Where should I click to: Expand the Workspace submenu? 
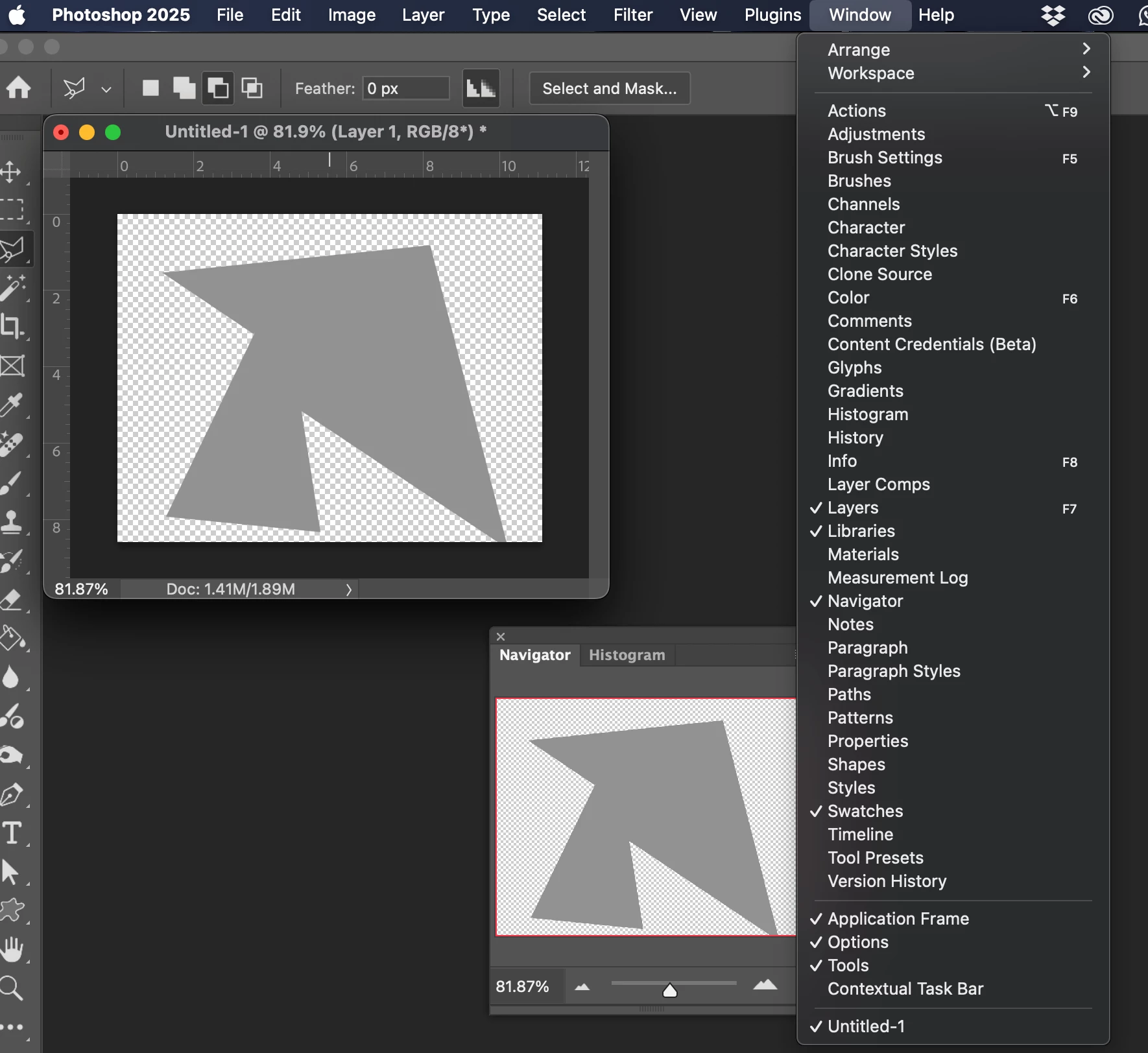coord(953,73)
